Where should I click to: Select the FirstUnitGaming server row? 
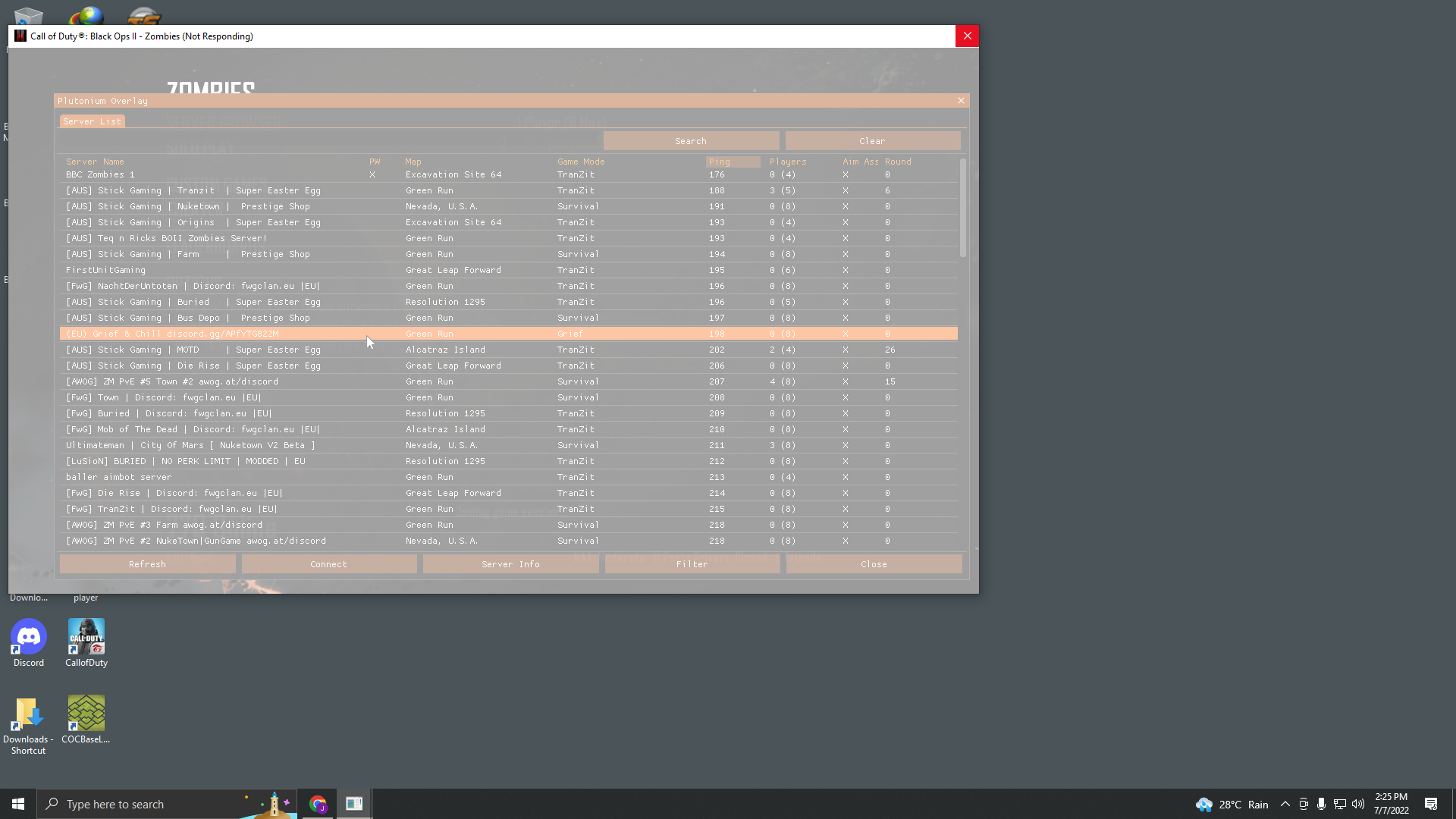509,270
